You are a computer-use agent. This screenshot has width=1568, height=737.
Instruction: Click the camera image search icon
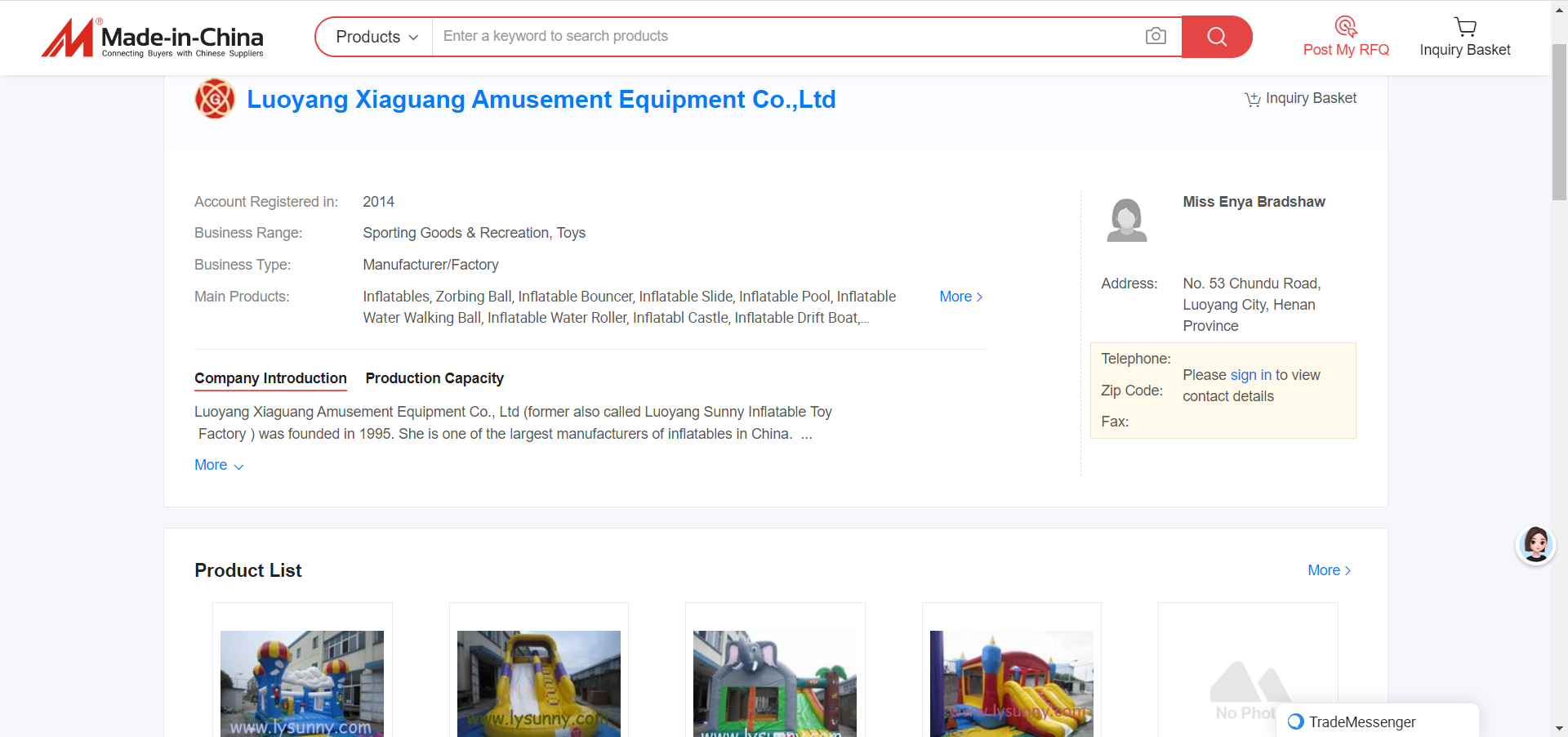tap(1156, 36)
